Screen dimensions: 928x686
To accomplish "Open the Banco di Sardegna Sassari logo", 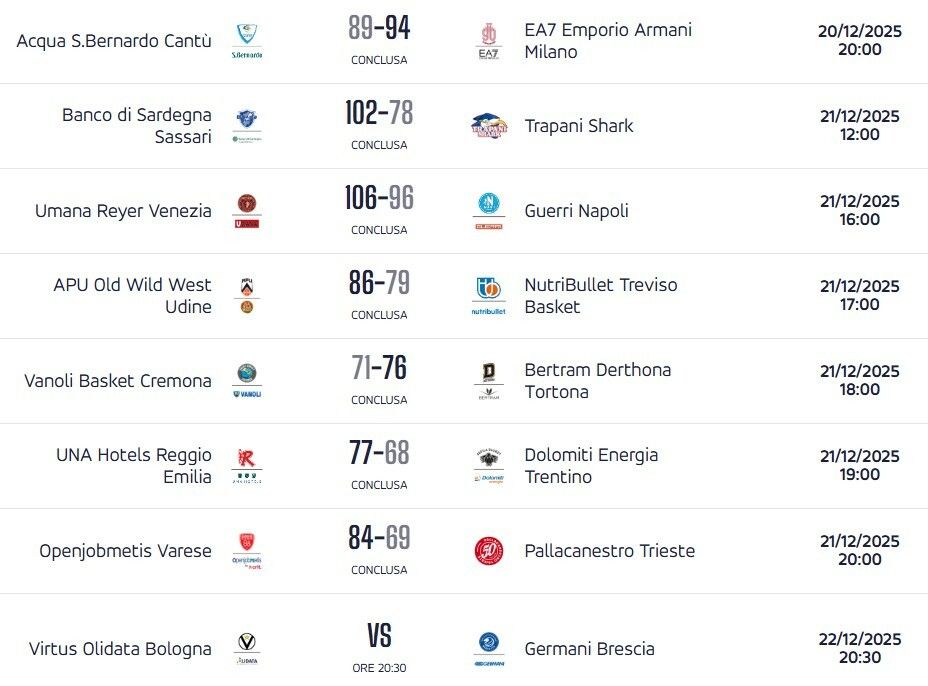I will point(247,126).
